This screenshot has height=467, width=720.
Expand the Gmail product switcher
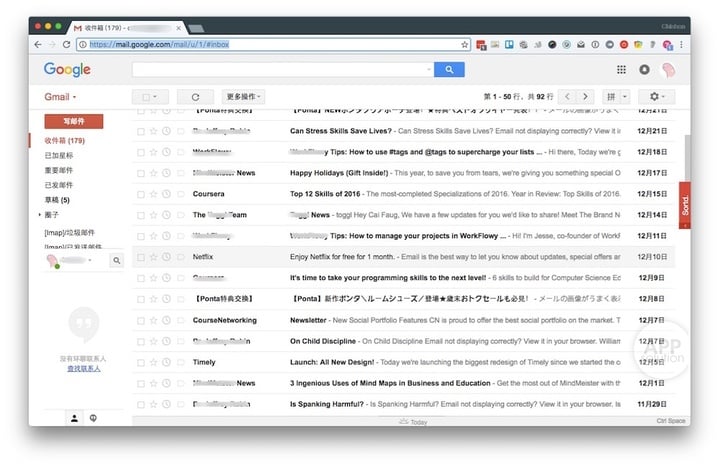tap(60, 97)
